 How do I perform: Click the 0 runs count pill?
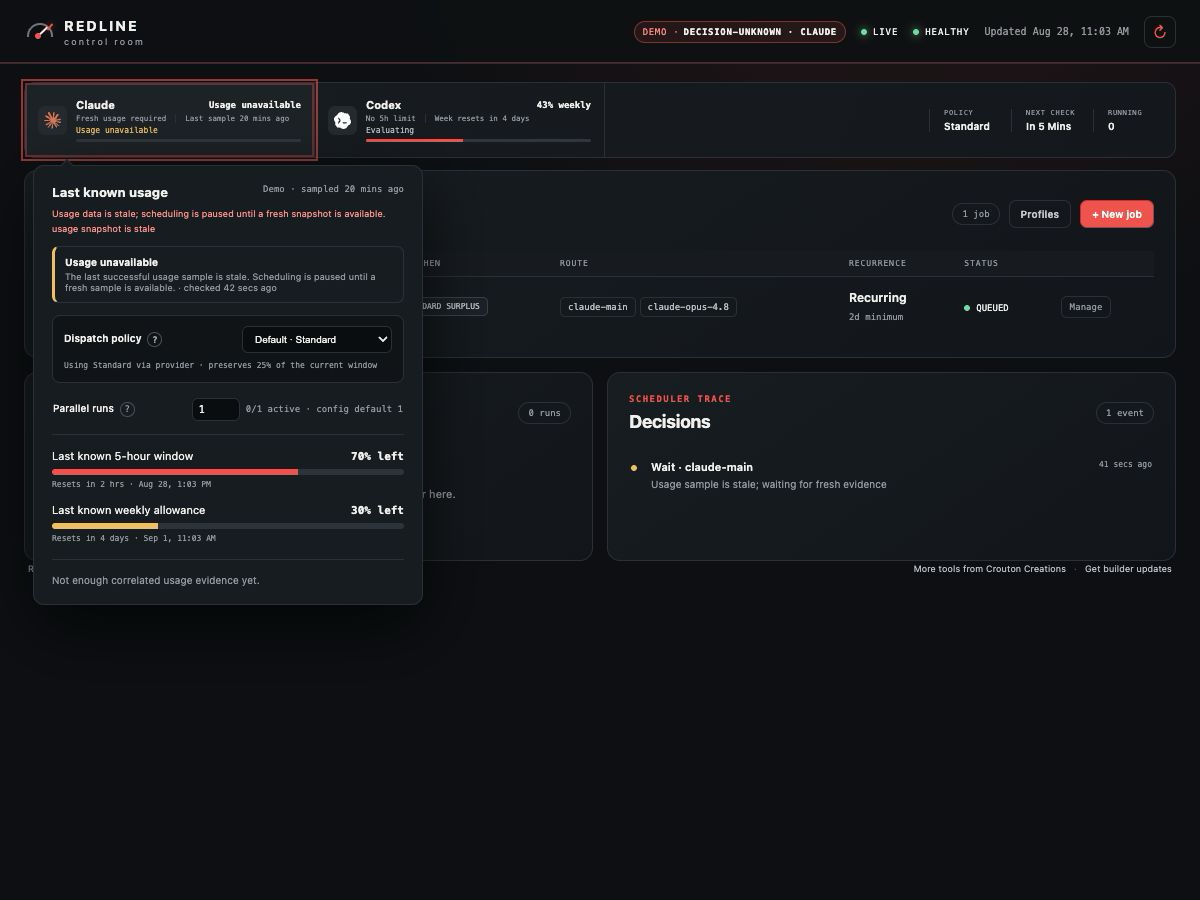pos(544,413)
